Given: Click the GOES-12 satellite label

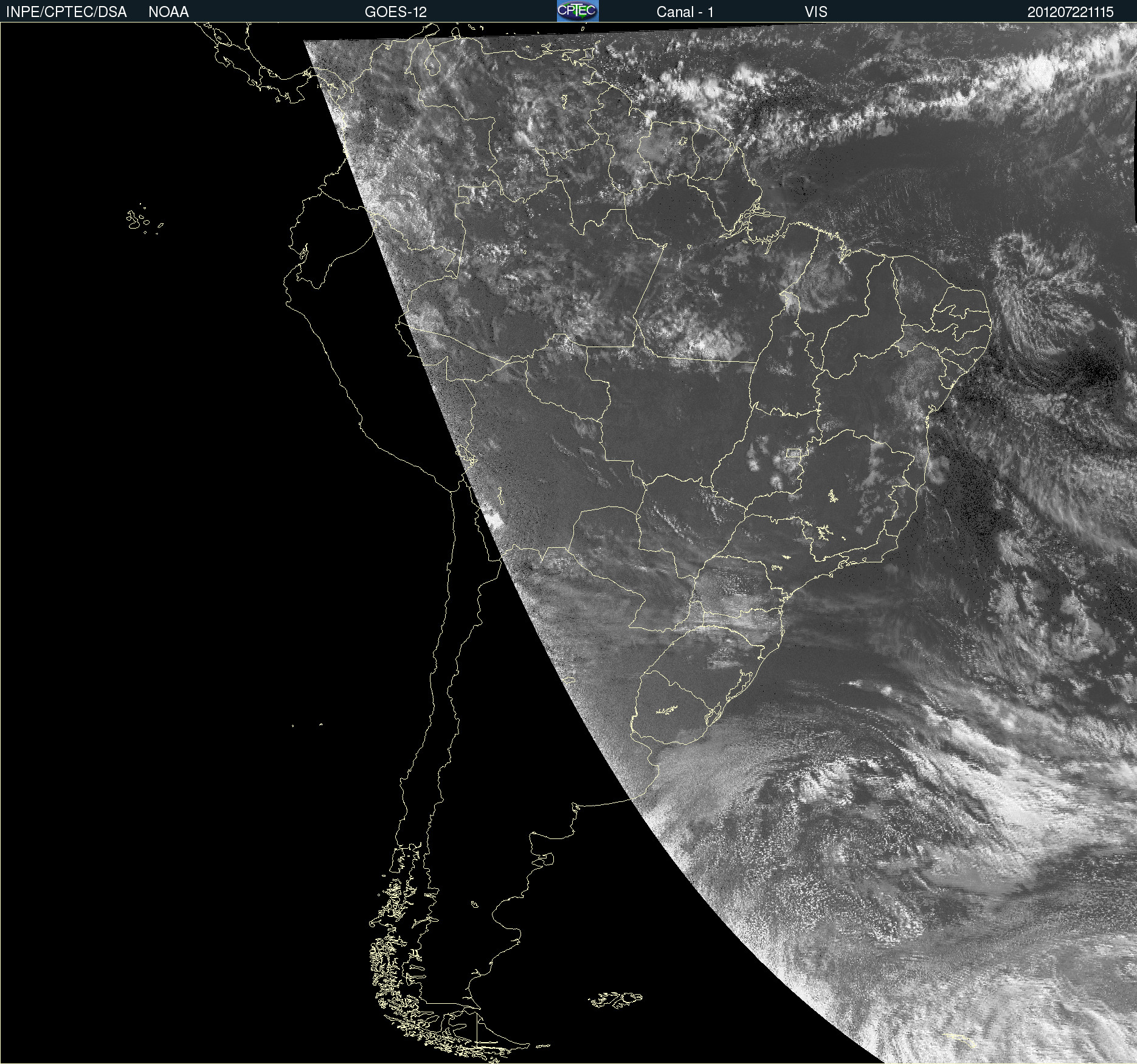Looking at the screenshot, I should 396,12.
